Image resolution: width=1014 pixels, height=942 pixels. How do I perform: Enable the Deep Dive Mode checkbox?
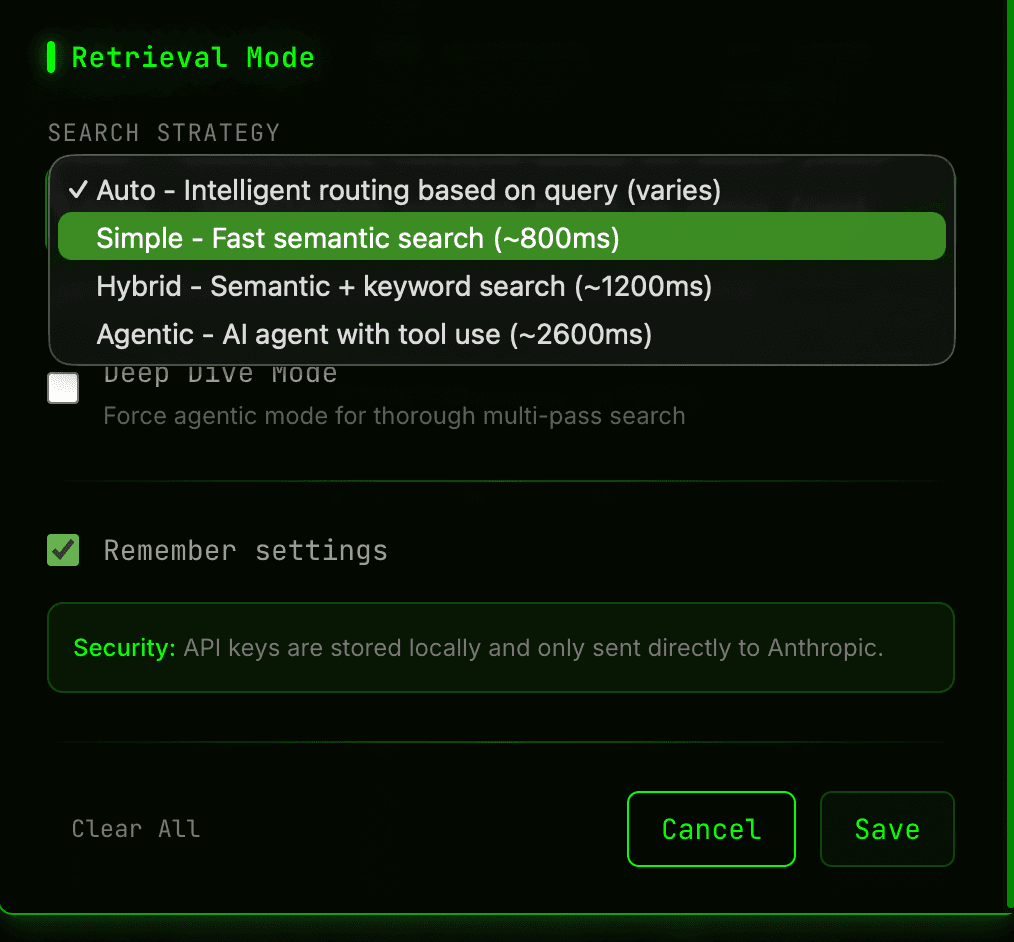point(63,388)
